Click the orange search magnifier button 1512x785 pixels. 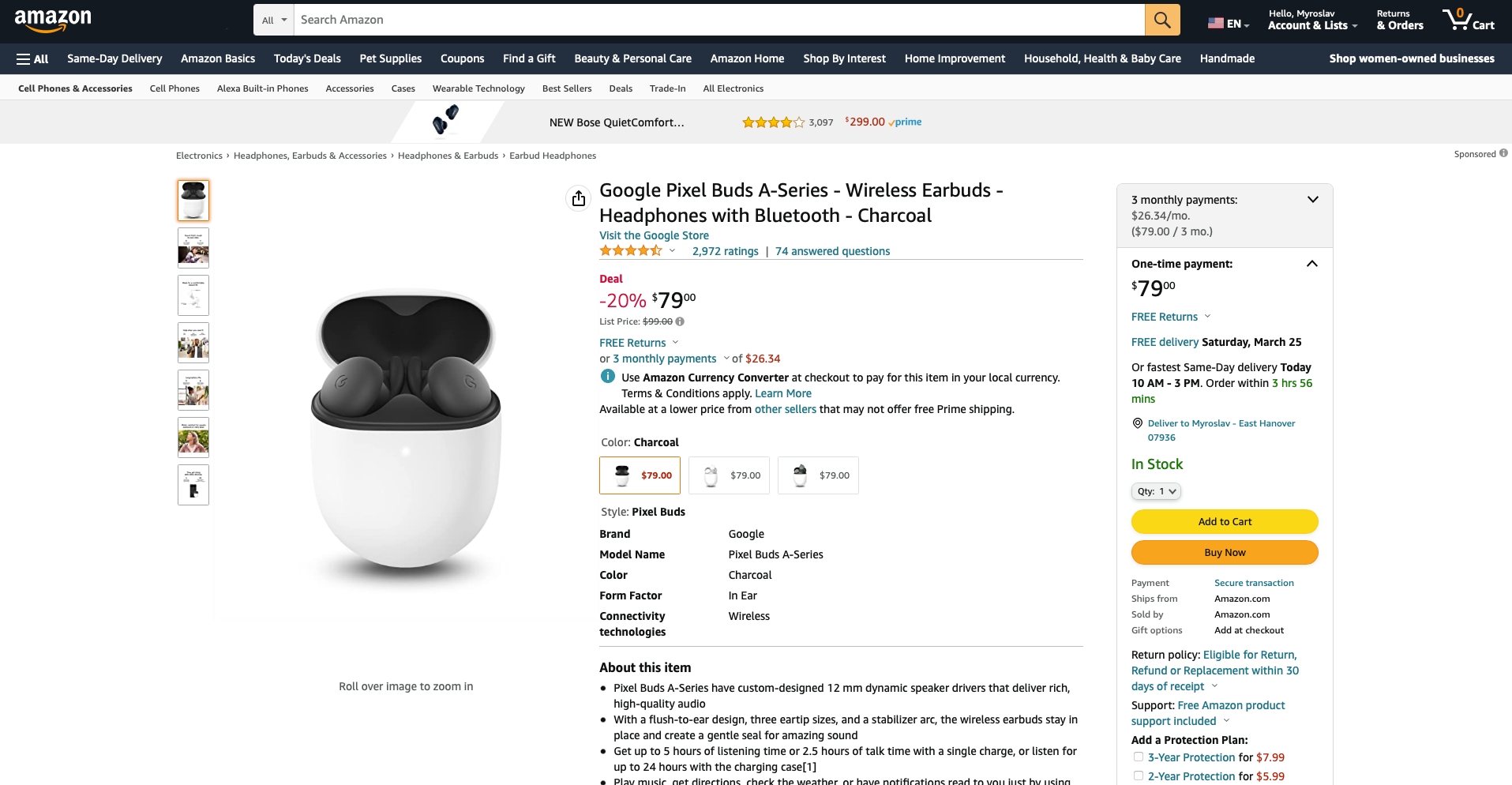1162,20
